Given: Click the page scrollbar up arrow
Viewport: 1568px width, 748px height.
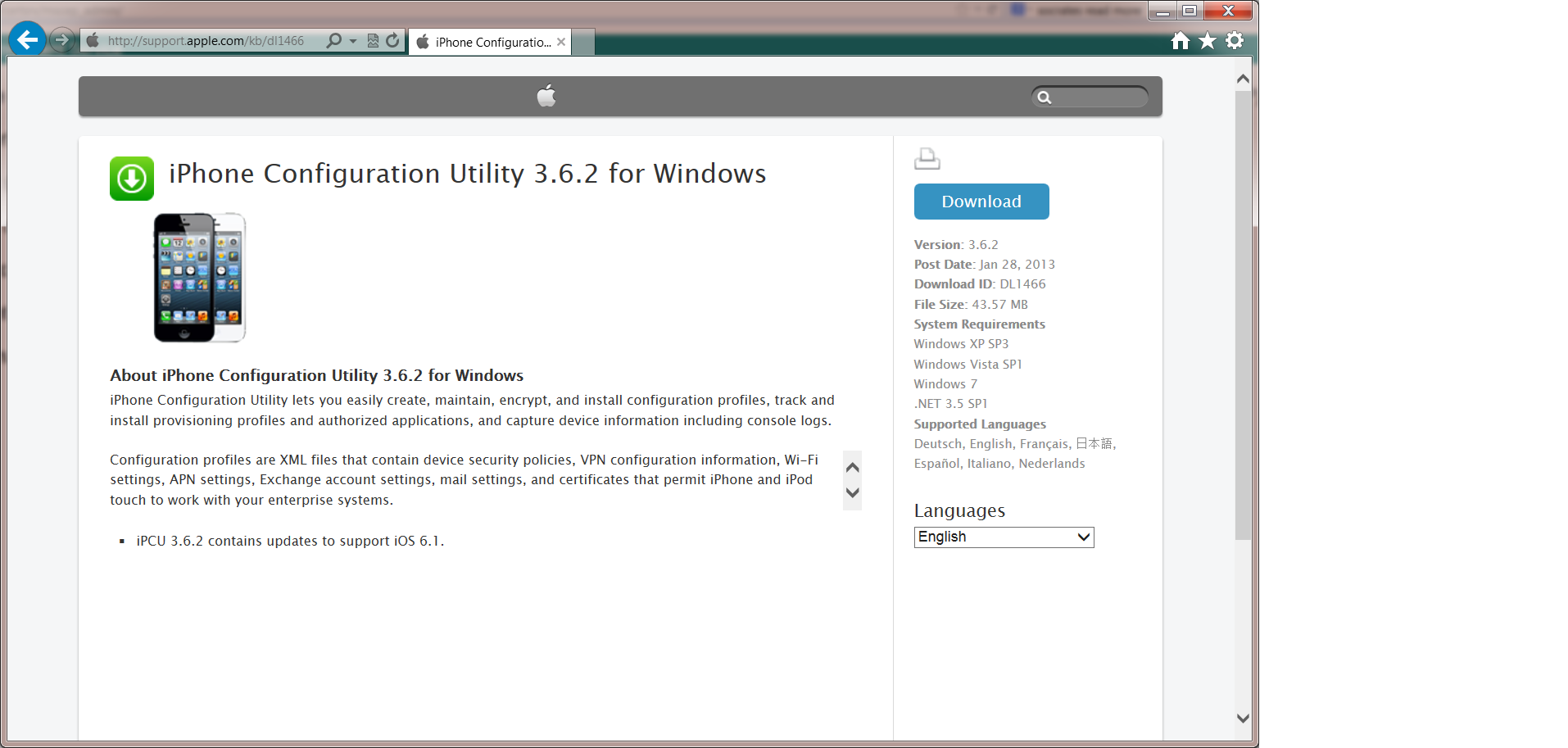Looking at the screenshot, I should click(1243, 79).
